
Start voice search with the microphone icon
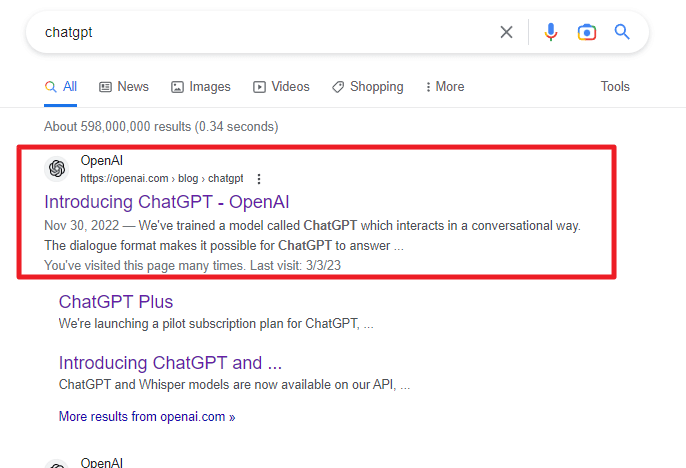[x=551, y=32]
